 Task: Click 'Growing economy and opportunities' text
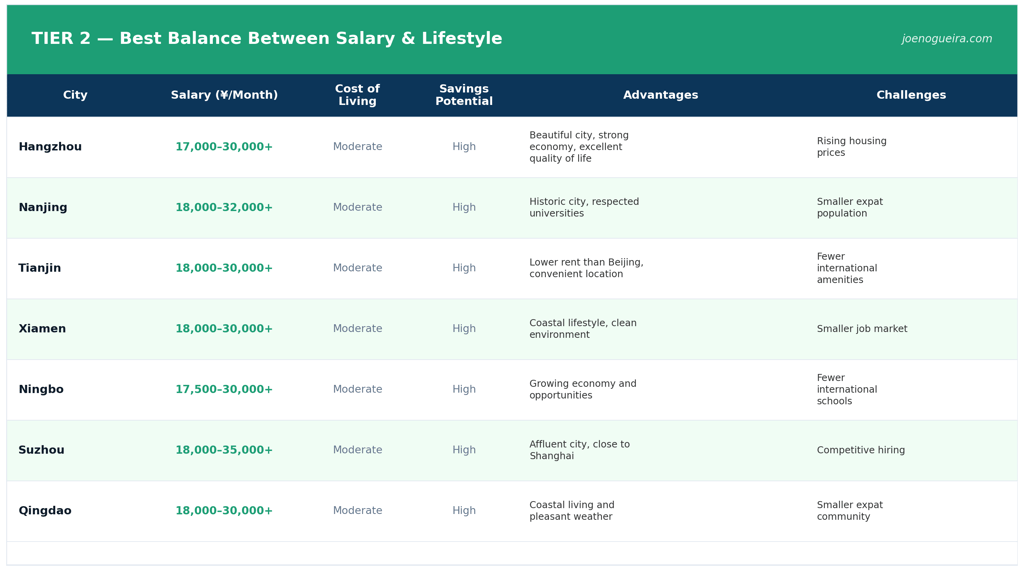click(583, 389)
